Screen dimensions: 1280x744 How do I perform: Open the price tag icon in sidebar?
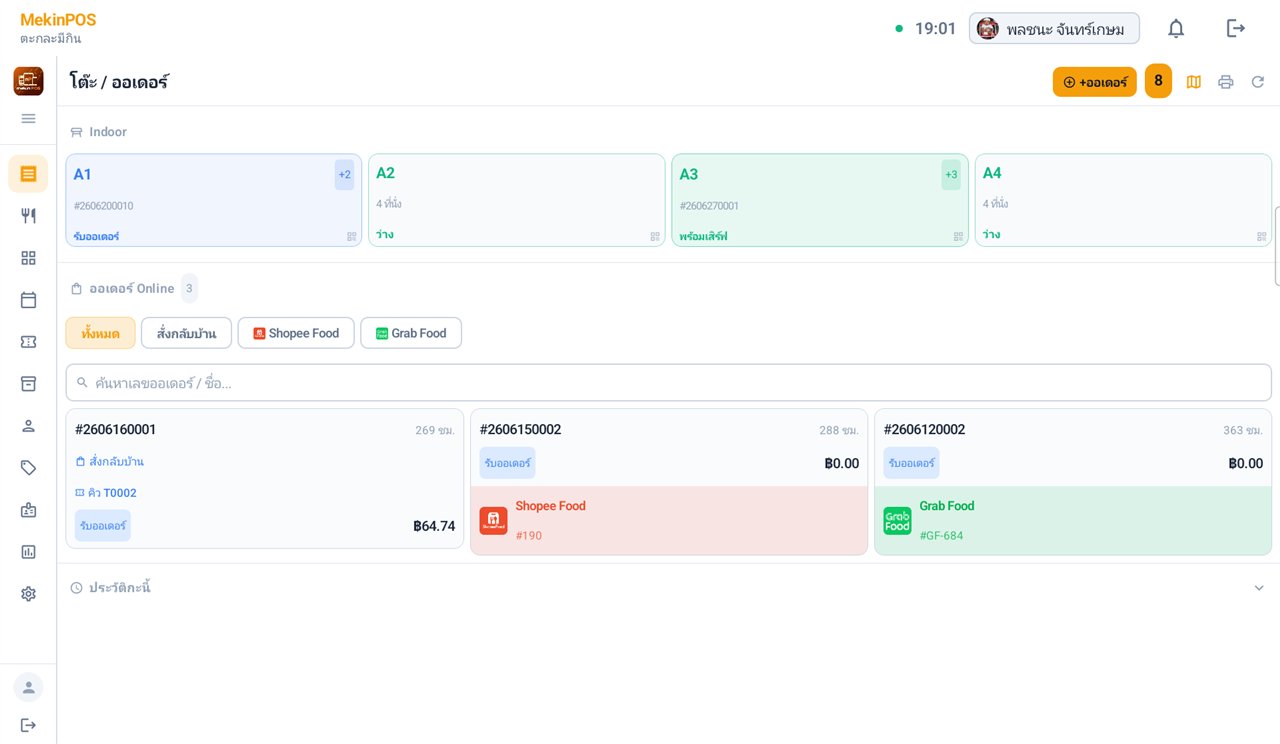pos(28,468)
